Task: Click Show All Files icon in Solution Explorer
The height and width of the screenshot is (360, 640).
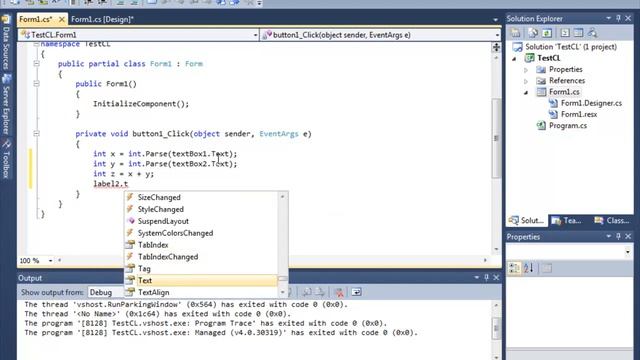Action: pos(532,33)
